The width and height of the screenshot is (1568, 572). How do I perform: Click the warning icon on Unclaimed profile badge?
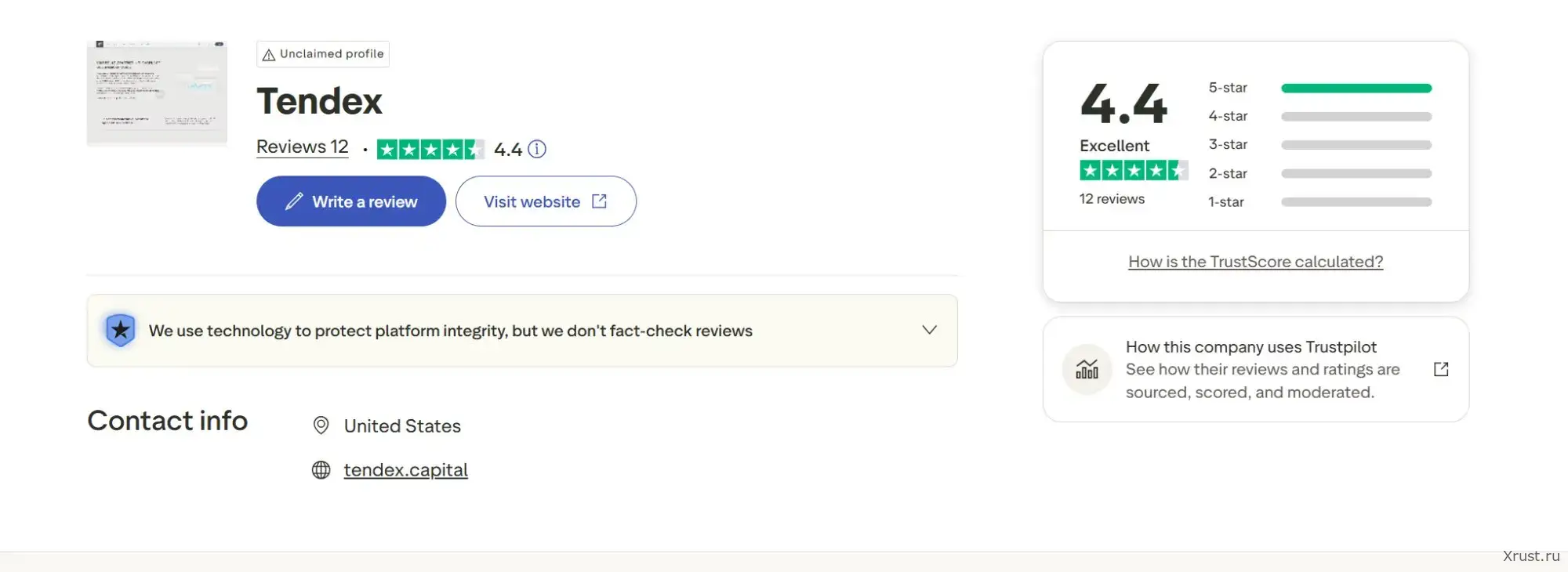point(269,55)
